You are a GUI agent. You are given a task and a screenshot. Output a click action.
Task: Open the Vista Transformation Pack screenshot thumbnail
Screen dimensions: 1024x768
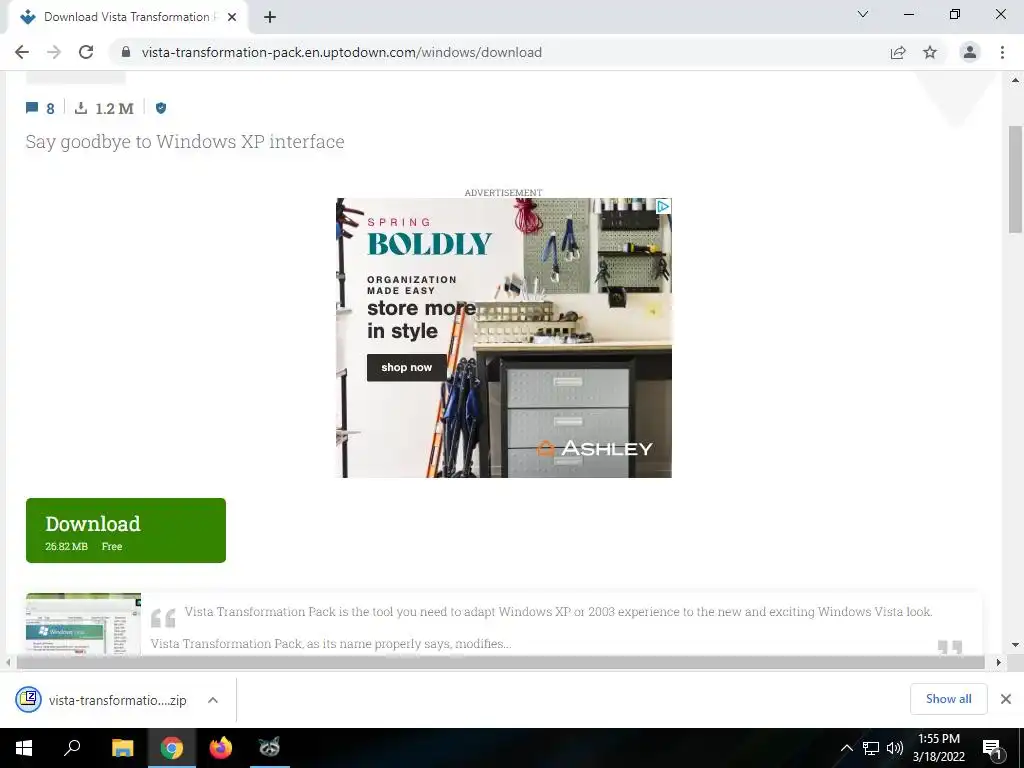(84, 624)
